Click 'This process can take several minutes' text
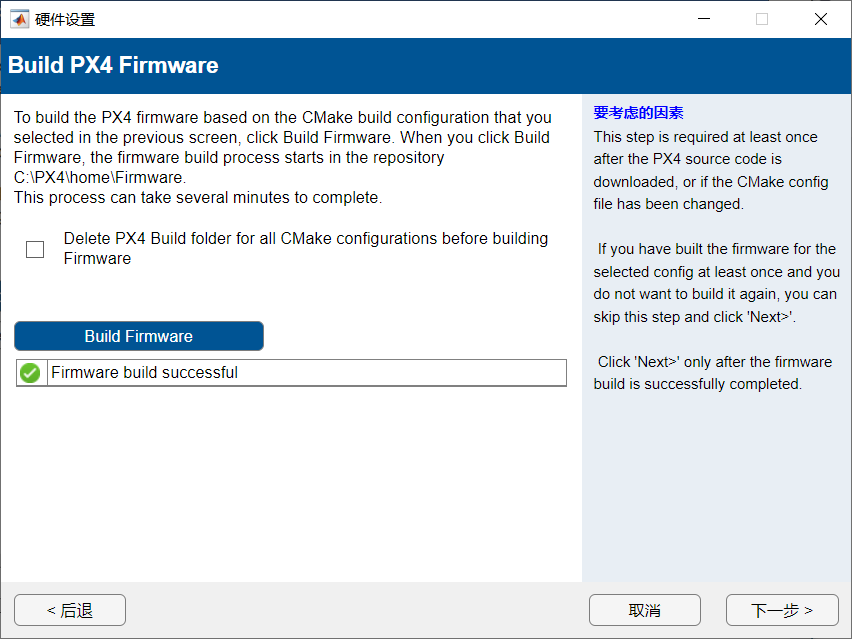852x639 pixels. click(x=198, y=198)
